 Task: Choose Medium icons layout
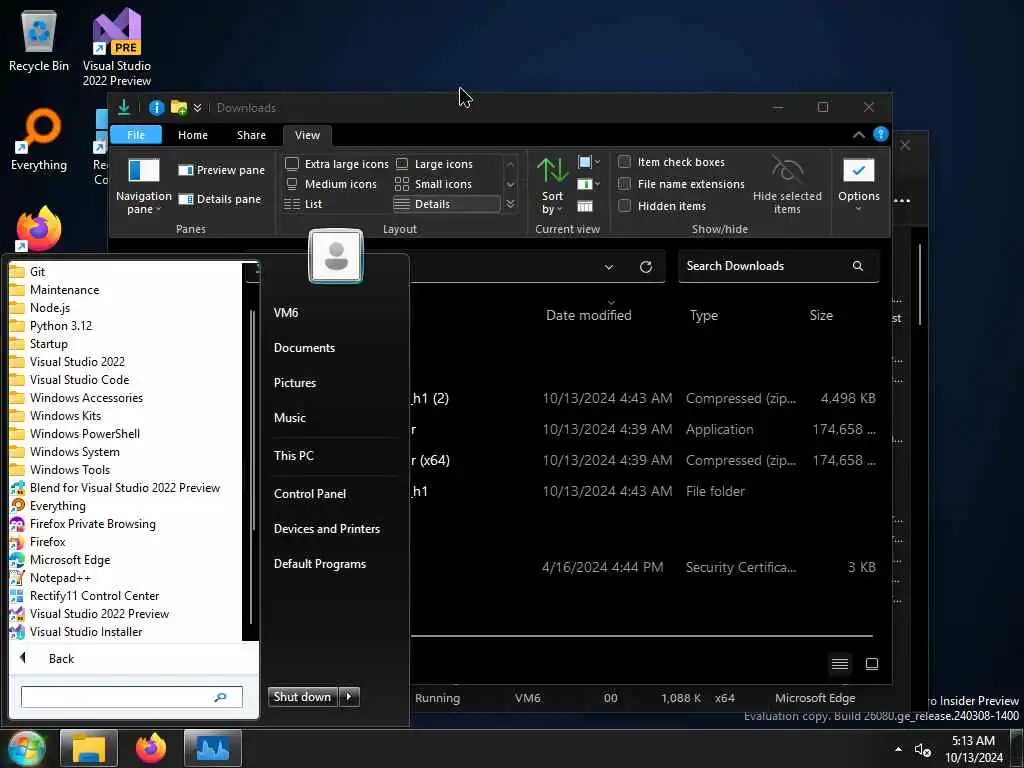[331, 184]
